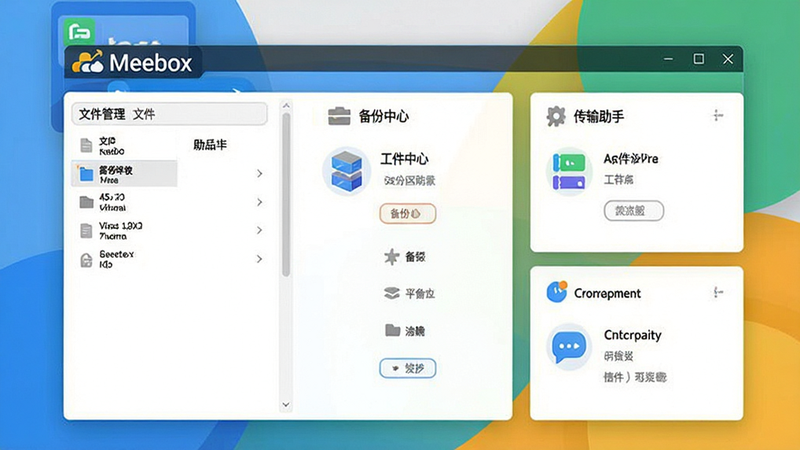Open the blue server cube icon for 工件中心

(346, 171)
